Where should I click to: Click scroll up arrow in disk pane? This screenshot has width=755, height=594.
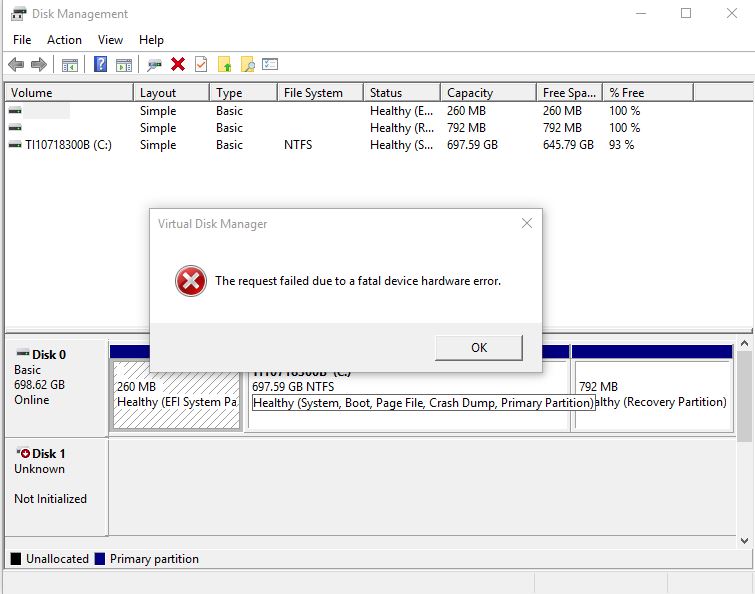coord(744,343)
